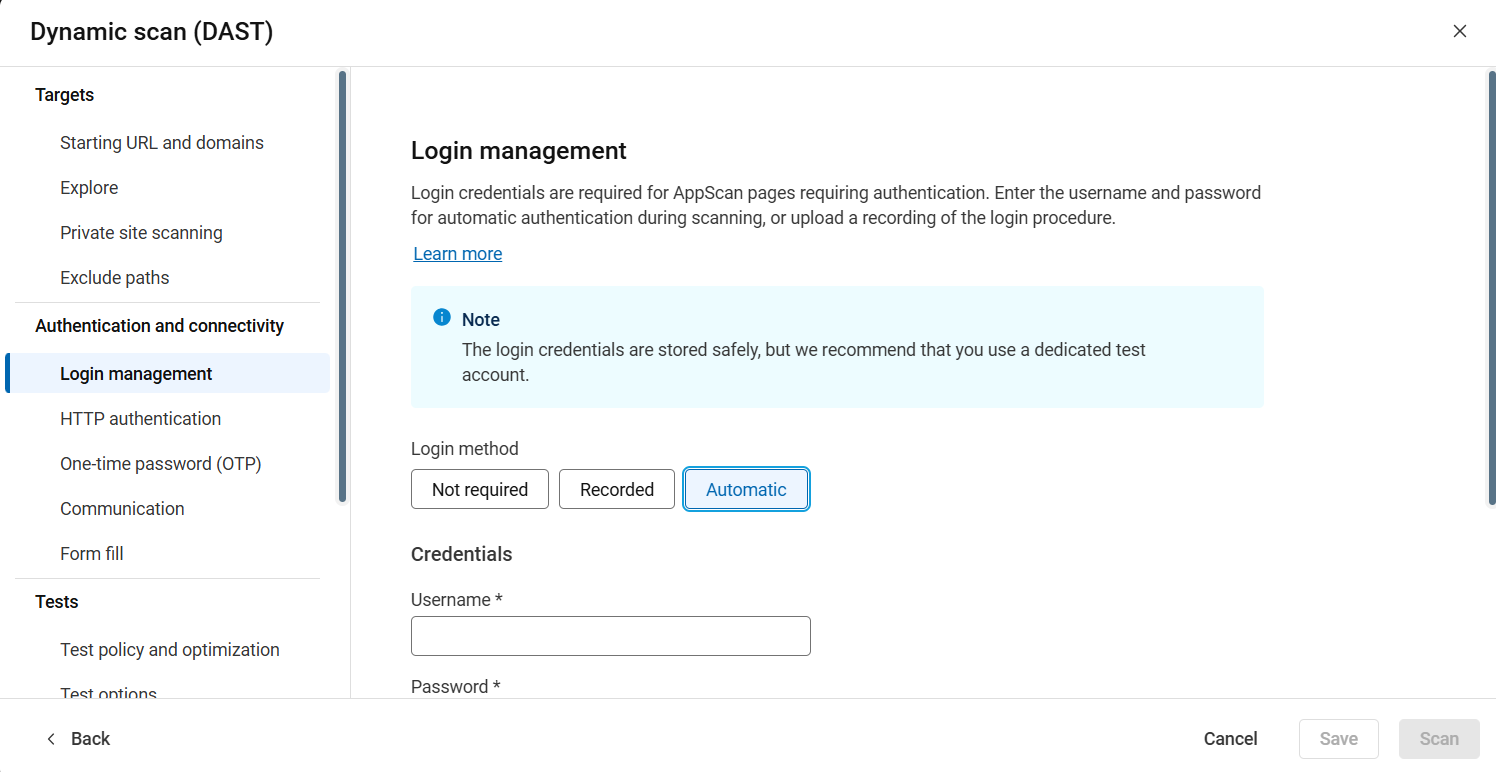Go to One-time password (OTP)
Screen dimensions: 1496x772
(x=160, y=464)
